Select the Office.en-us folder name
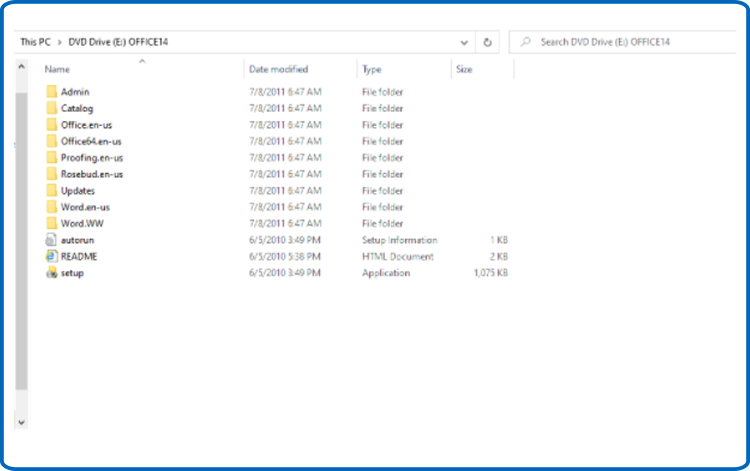Image resolution: width=750 pixels, height=471 pixels. point(87,125)
